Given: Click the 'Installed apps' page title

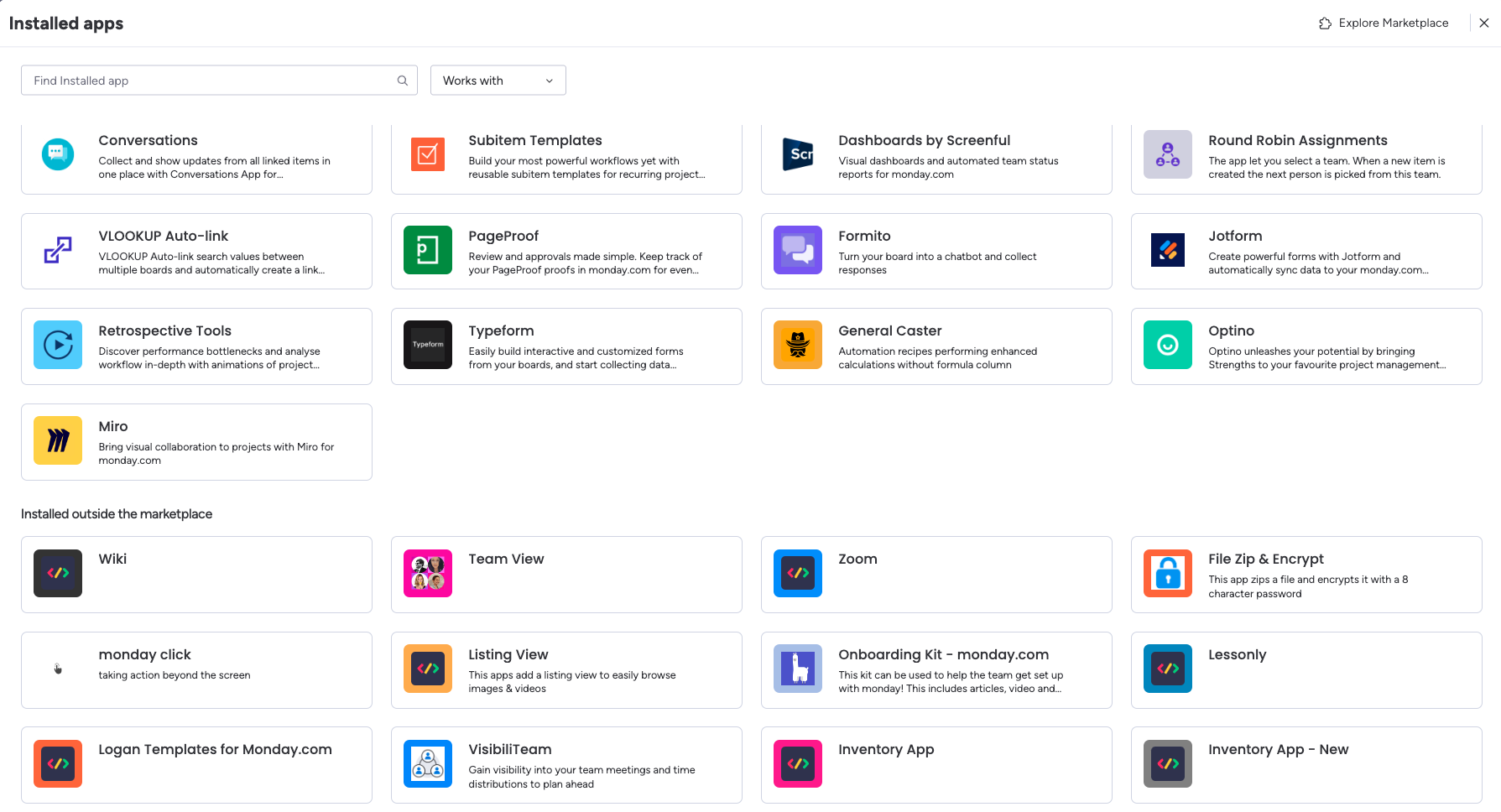Looking at the screenshot, I should coord(66,23).
